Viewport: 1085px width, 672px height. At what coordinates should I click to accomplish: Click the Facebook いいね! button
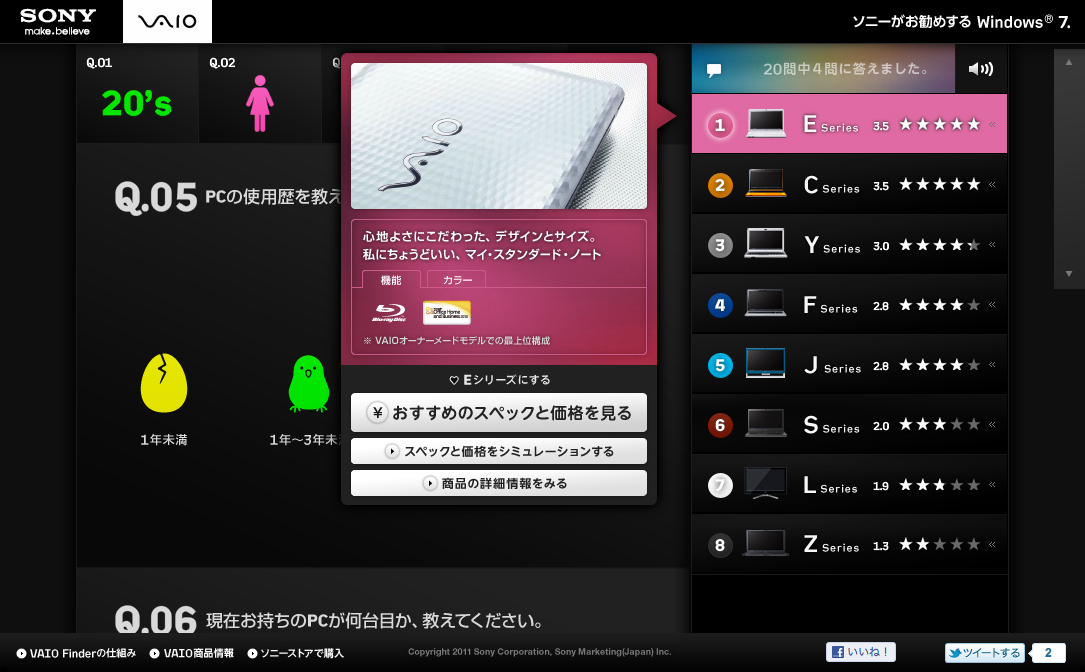click(860, 652)
